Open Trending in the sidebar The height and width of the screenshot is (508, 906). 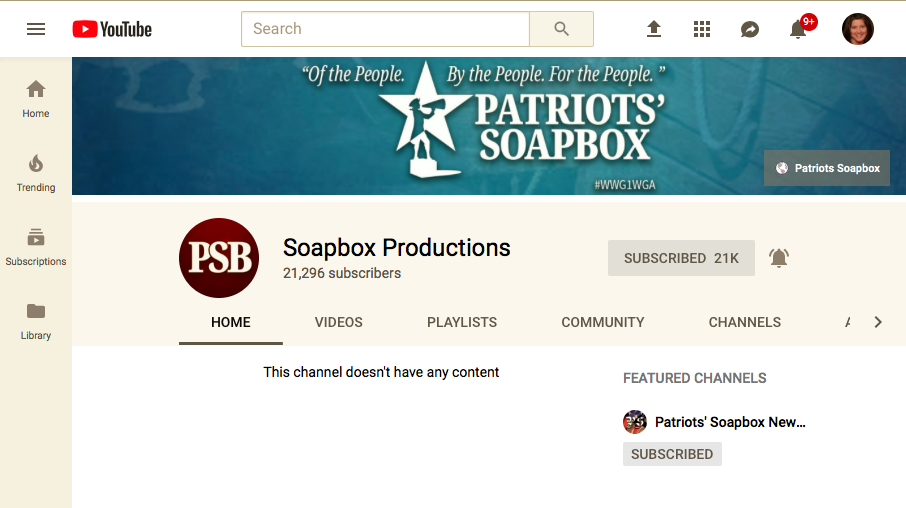[x=36, y=173]
